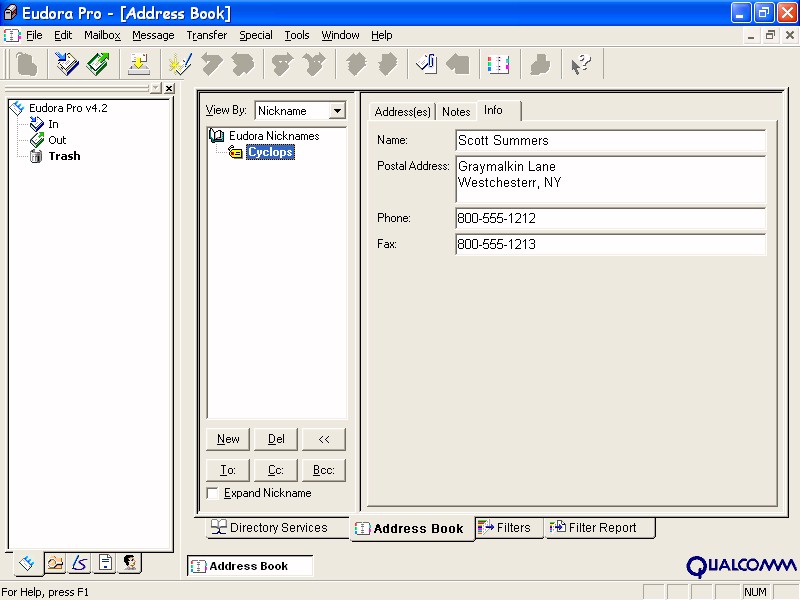The height and width of the screenshot is (600, 800).
Task: Switch to Signatures tab in side panel
Action: [x=80, y=563]
